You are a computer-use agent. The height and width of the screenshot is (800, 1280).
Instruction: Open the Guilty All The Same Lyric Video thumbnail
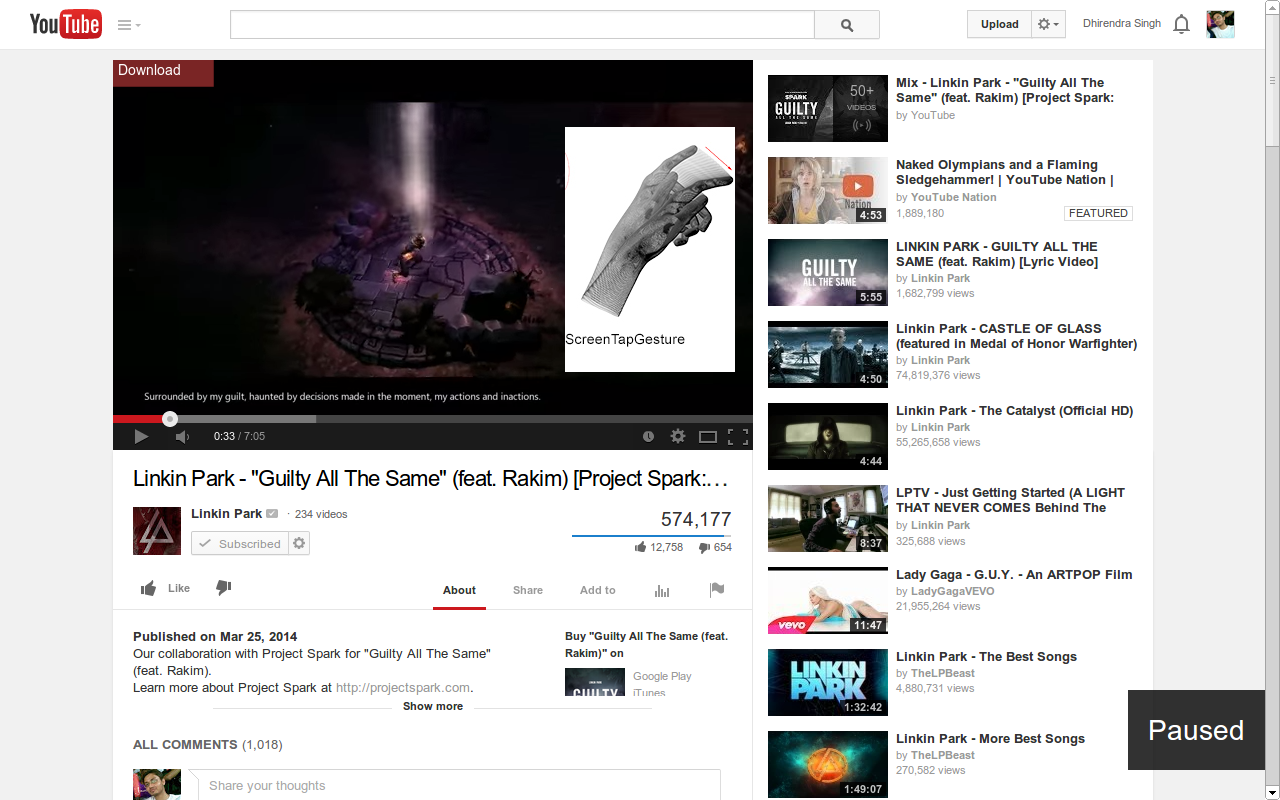[828, 272]
